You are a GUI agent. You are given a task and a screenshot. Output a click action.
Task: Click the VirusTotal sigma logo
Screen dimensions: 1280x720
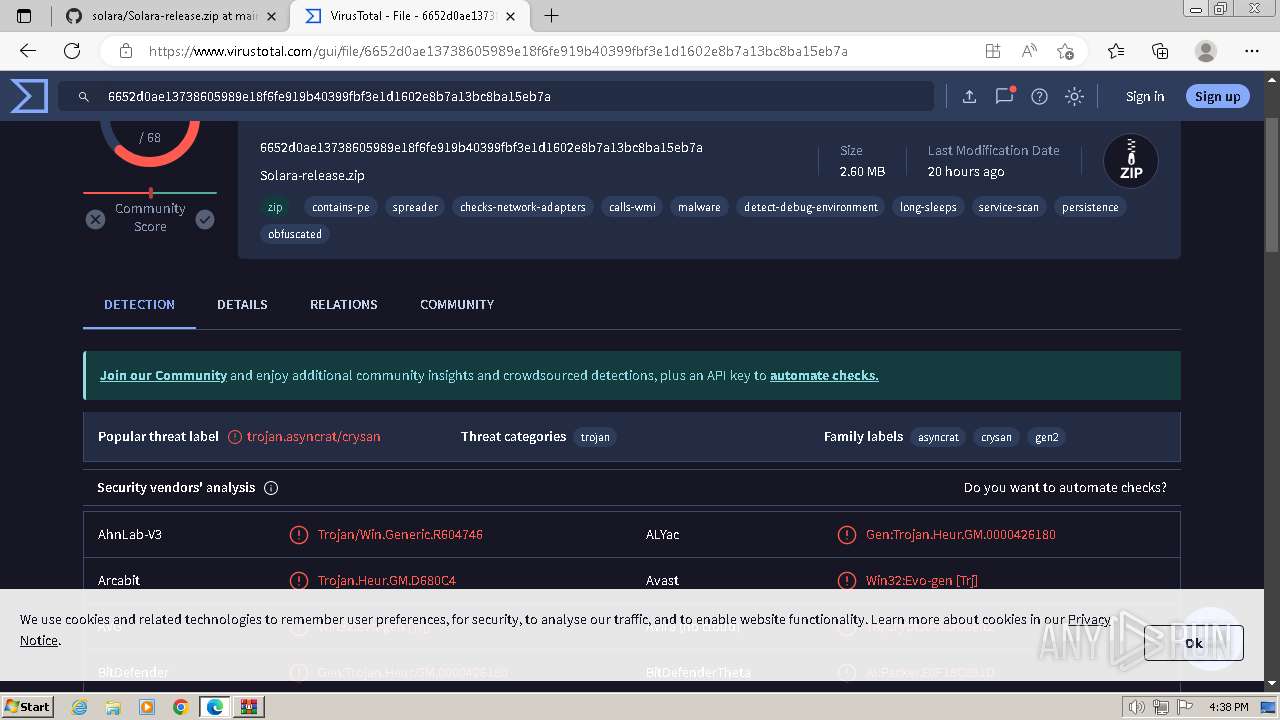pyautogui.click(x=29, y=96)
